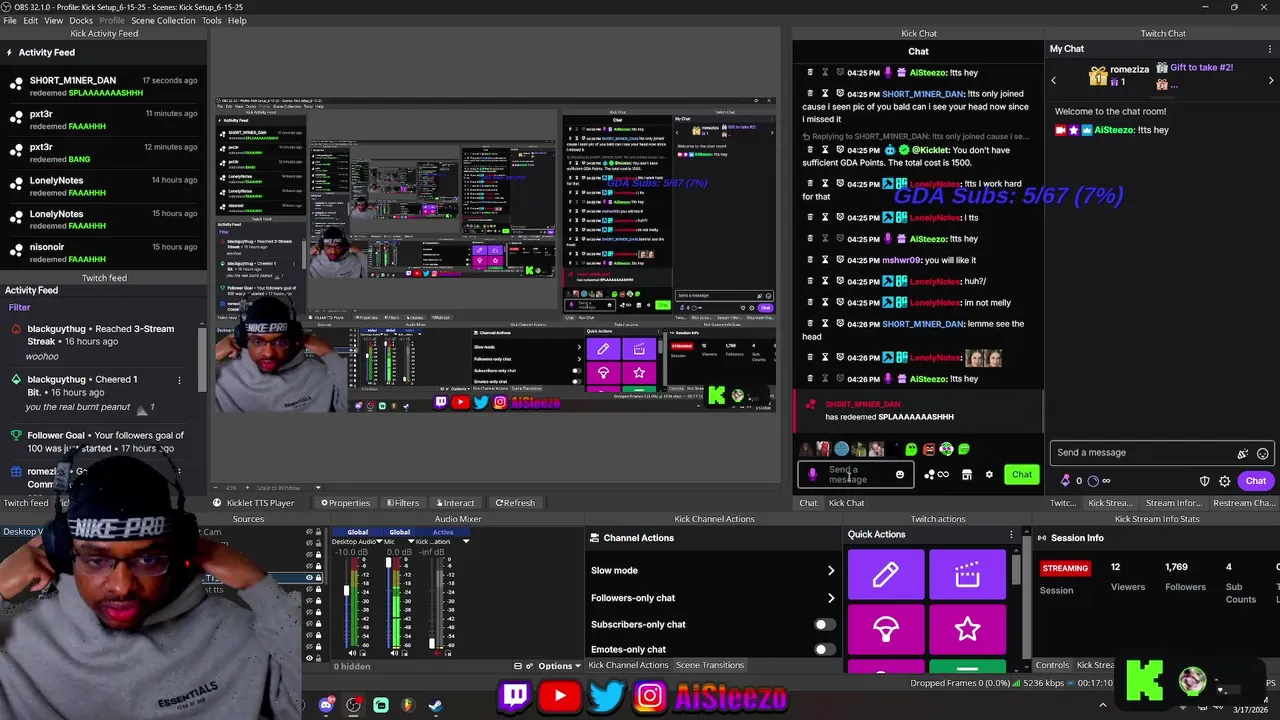
Task: Click the celebration icon in Twitch message box
Action: [1243, 453]
